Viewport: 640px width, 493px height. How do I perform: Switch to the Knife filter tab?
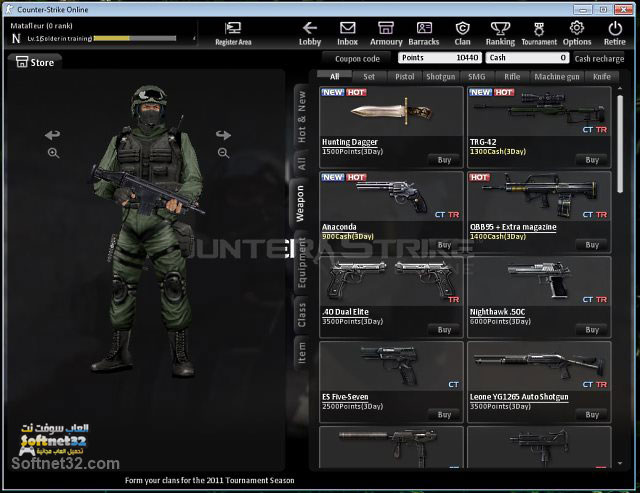[602, 77]
